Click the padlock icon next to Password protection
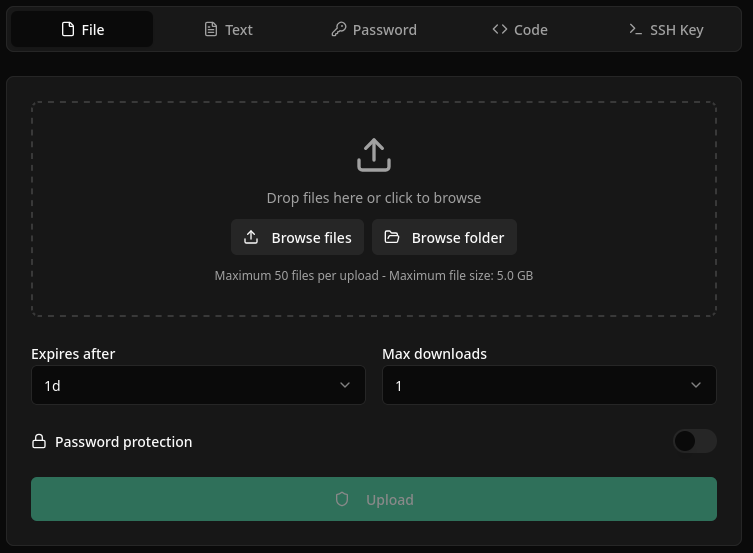 tap(39, 441)
